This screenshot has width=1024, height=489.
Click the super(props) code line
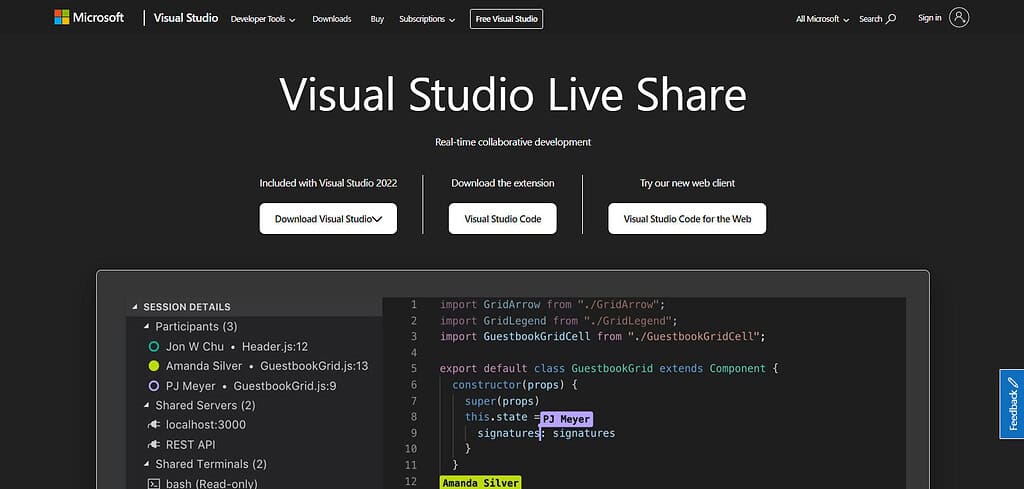502,401
